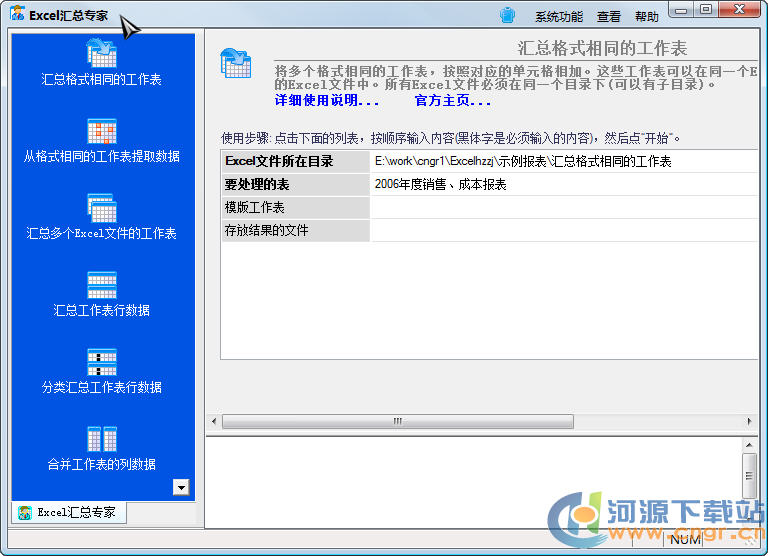768x556 pixels.
Task: Minimize the Excel汇总专家 window
Action: [x=681, y=10]
